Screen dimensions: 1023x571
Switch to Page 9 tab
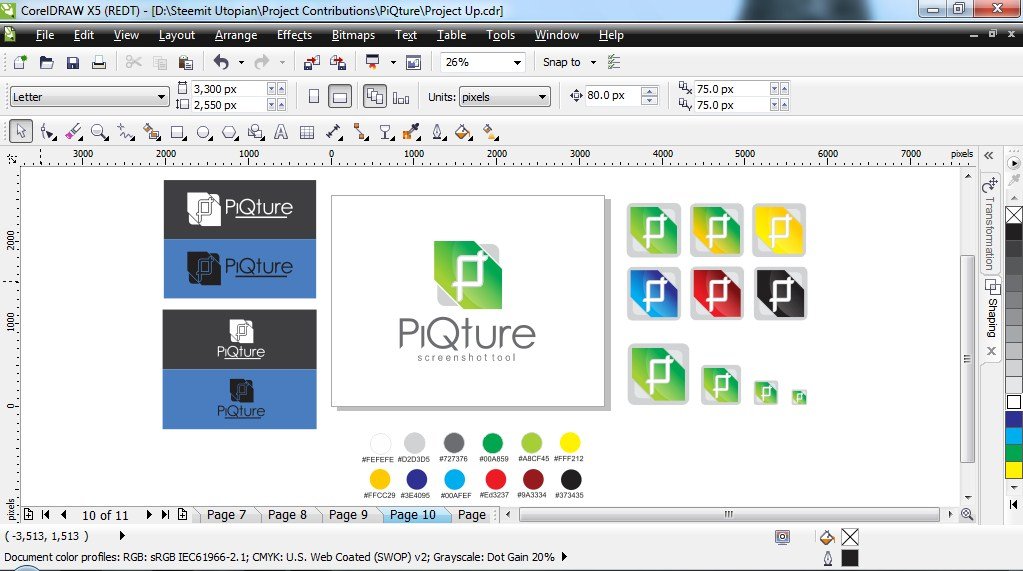tap(348, 515)
